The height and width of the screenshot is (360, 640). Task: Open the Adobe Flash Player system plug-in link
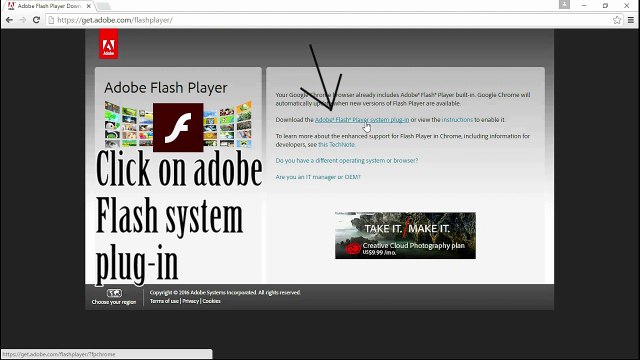(x=362, y=120)
